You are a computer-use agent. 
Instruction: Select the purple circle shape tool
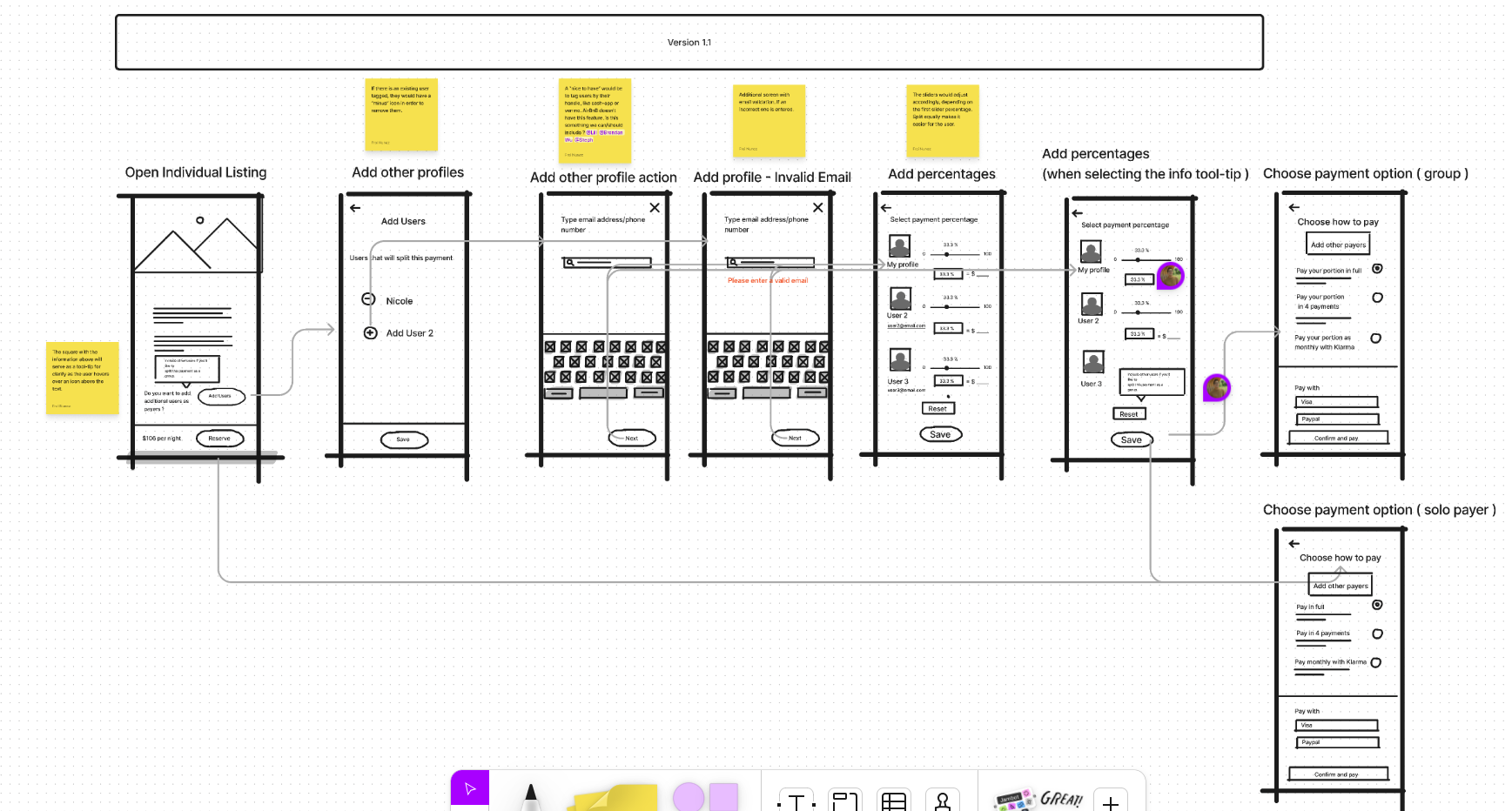[688, 796]
